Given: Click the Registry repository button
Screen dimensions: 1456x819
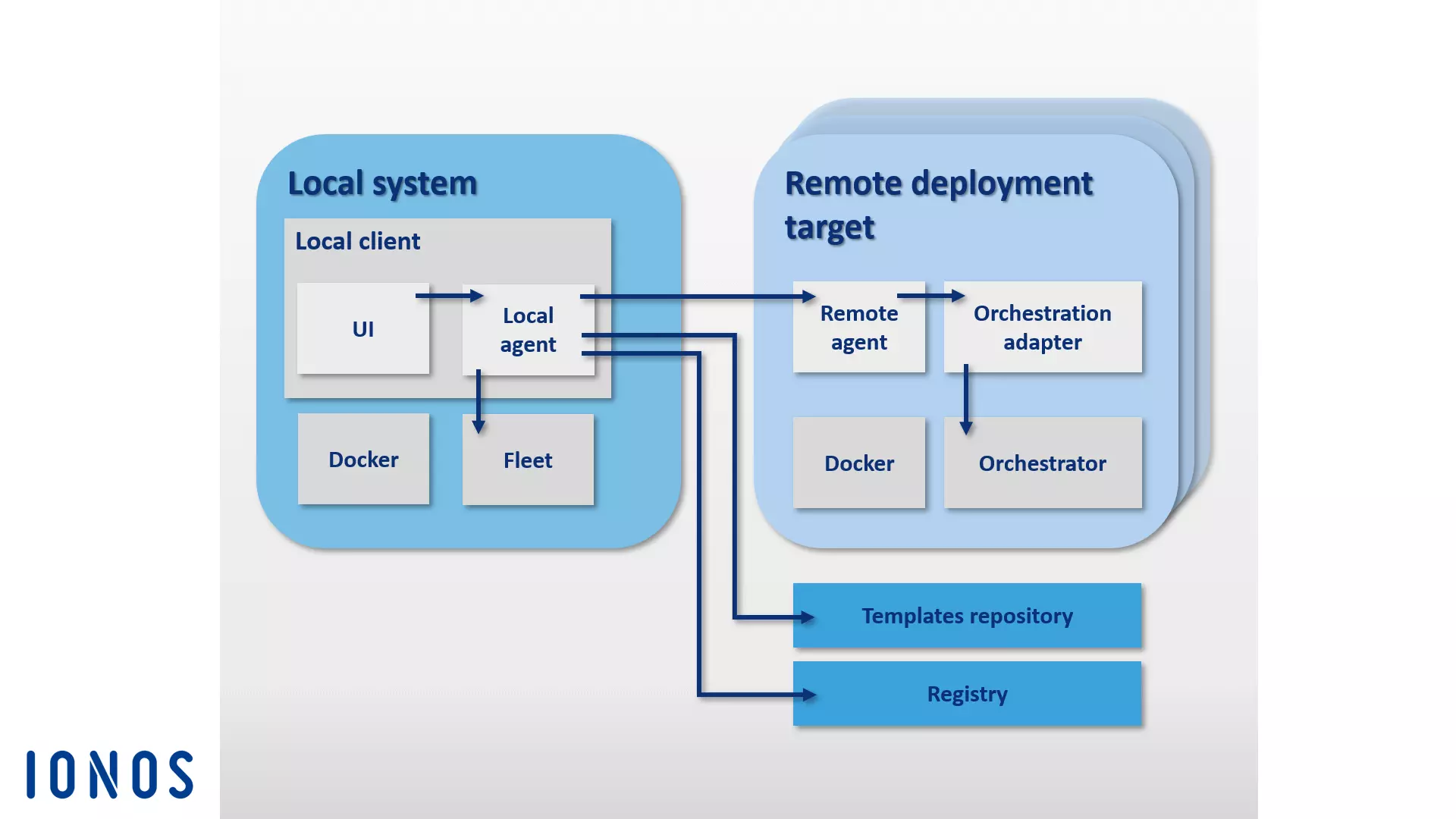Looking at the screenshot, I should point(966,693).
